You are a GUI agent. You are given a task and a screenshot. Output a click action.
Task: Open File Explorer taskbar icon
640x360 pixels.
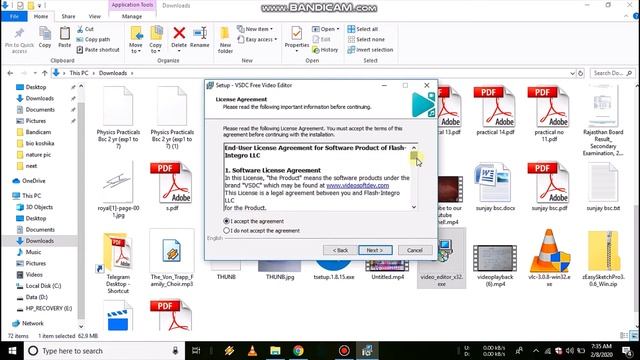coord(275,351)
